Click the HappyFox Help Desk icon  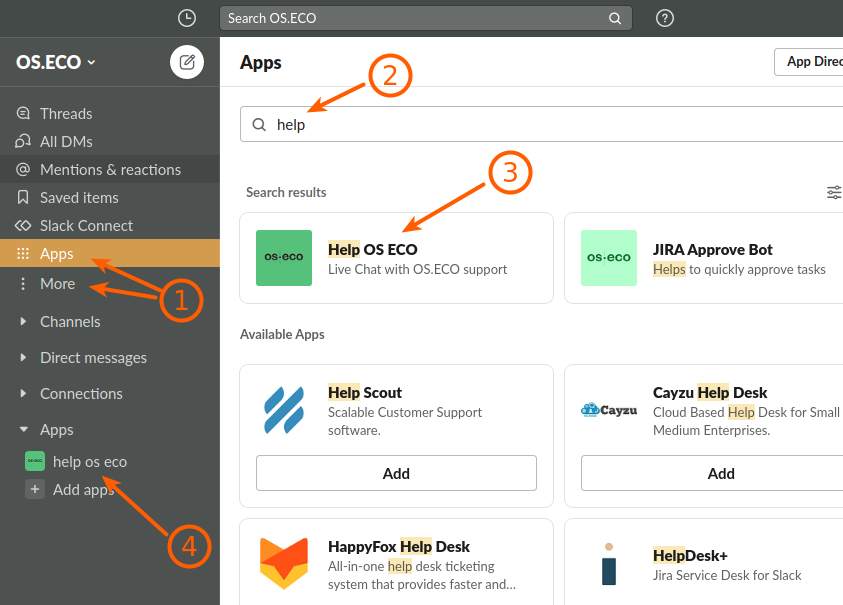click(283, 564)
